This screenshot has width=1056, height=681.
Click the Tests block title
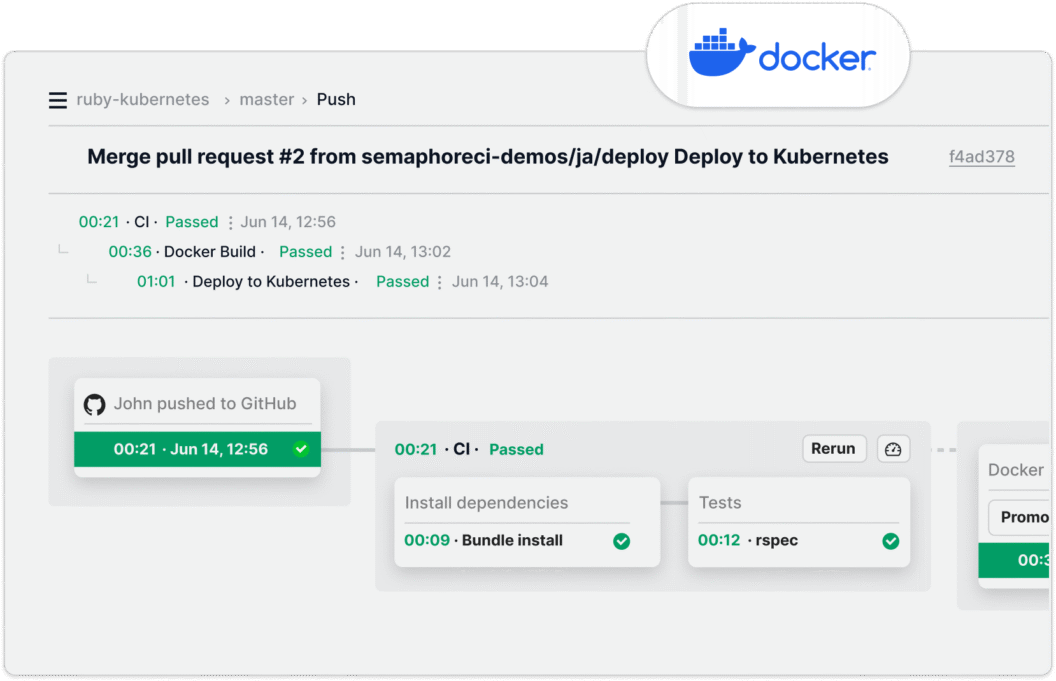pos(720,502)
